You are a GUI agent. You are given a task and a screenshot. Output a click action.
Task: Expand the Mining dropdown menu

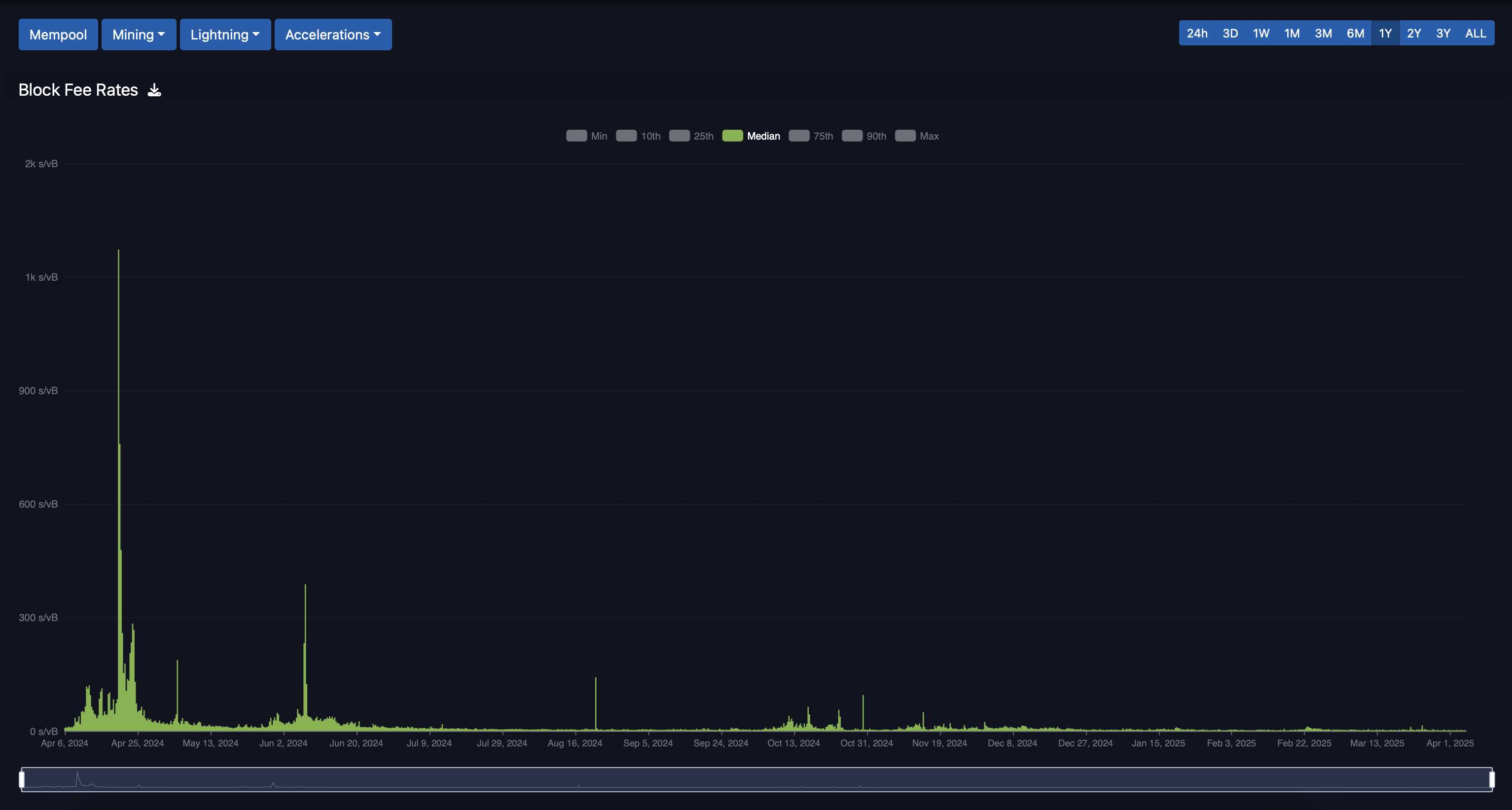[x=139, y=35]
